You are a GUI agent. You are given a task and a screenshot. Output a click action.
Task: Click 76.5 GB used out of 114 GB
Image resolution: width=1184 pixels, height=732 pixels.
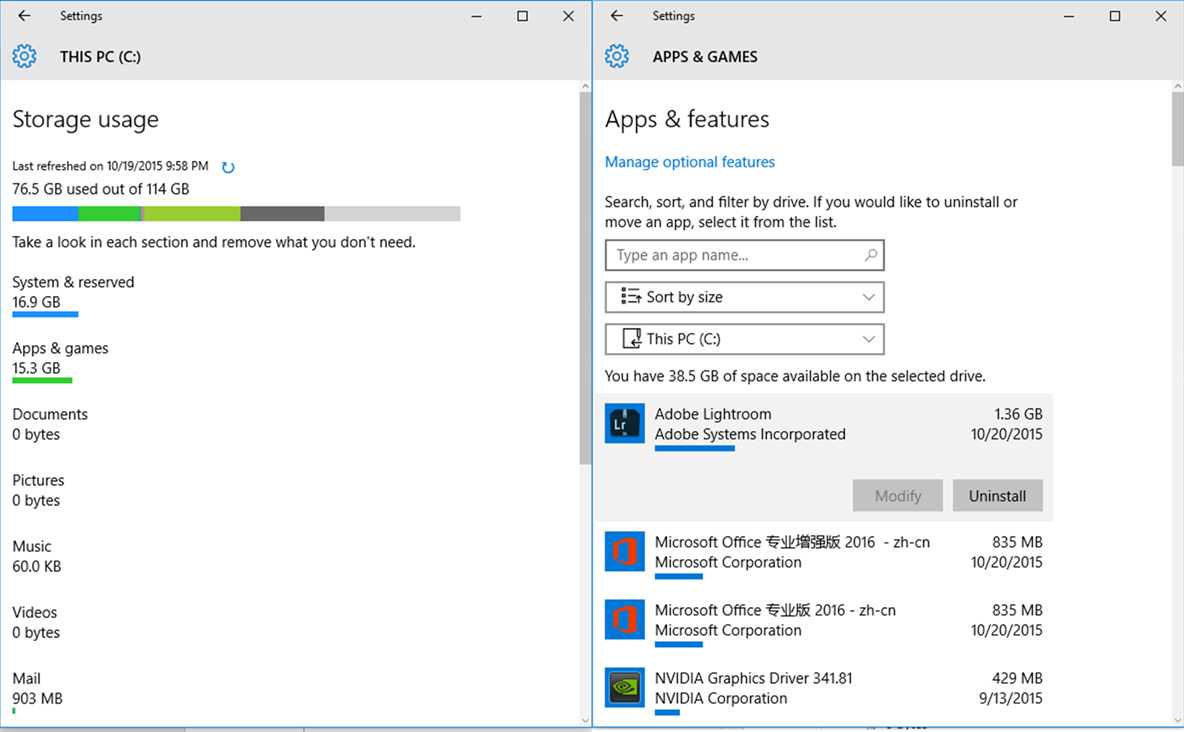click(x=100, y=189)
